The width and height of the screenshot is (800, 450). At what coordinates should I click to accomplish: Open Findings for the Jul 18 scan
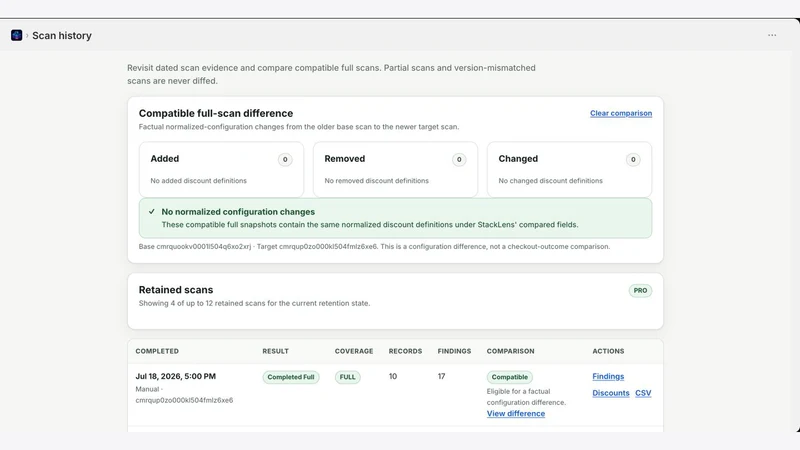pyautogui.click(x=608, y=377)
